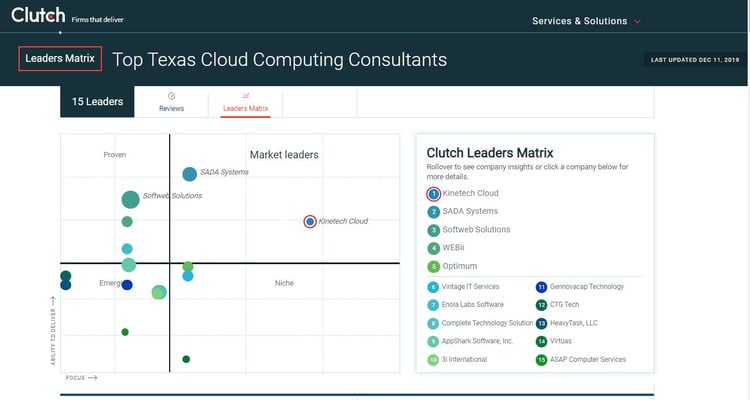Screen dimensions: 750x400
Task: Click the Niche quadrant label
Action: coord(284,283)
